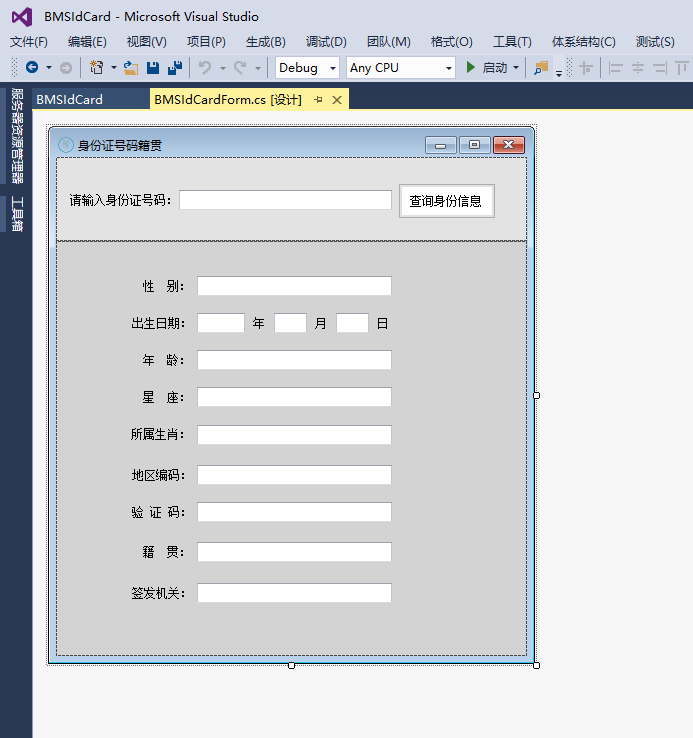Select the 验证码 textbox
This screenshot has height=738, width=693.
tap(294, 512)
